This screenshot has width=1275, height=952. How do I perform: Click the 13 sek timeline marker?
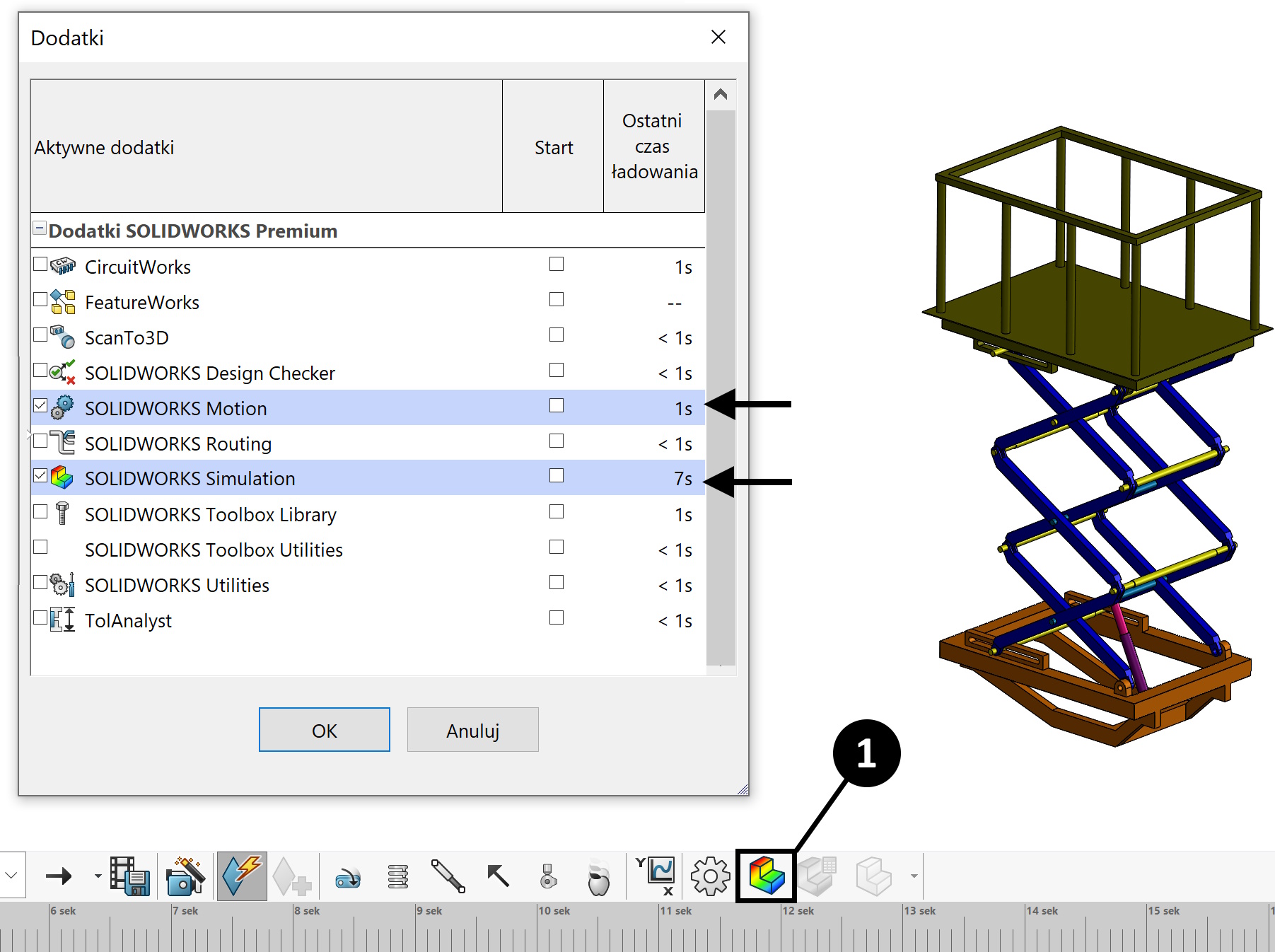[x=920, y=911]
